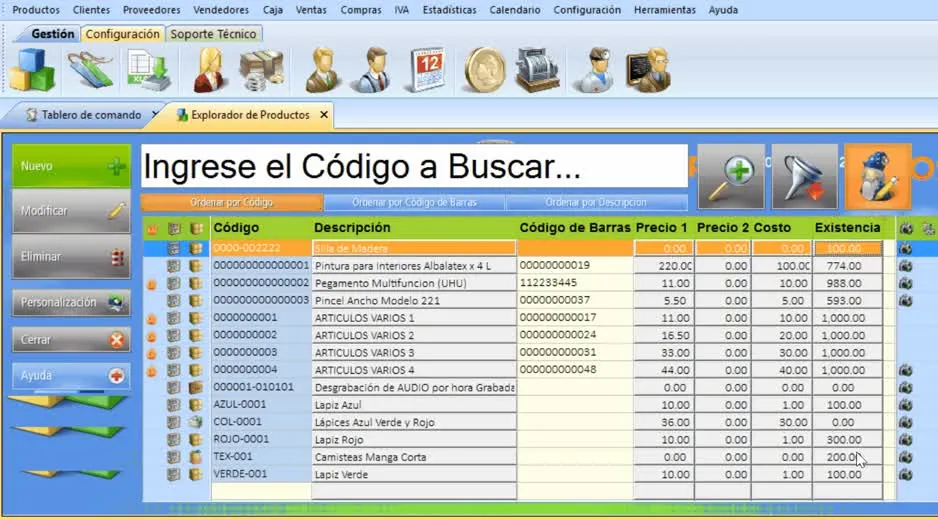The width and height of the screenshot is (938, 520).
Task: Open the cash register toolbar icon
Action: click(x=537, y=71)
